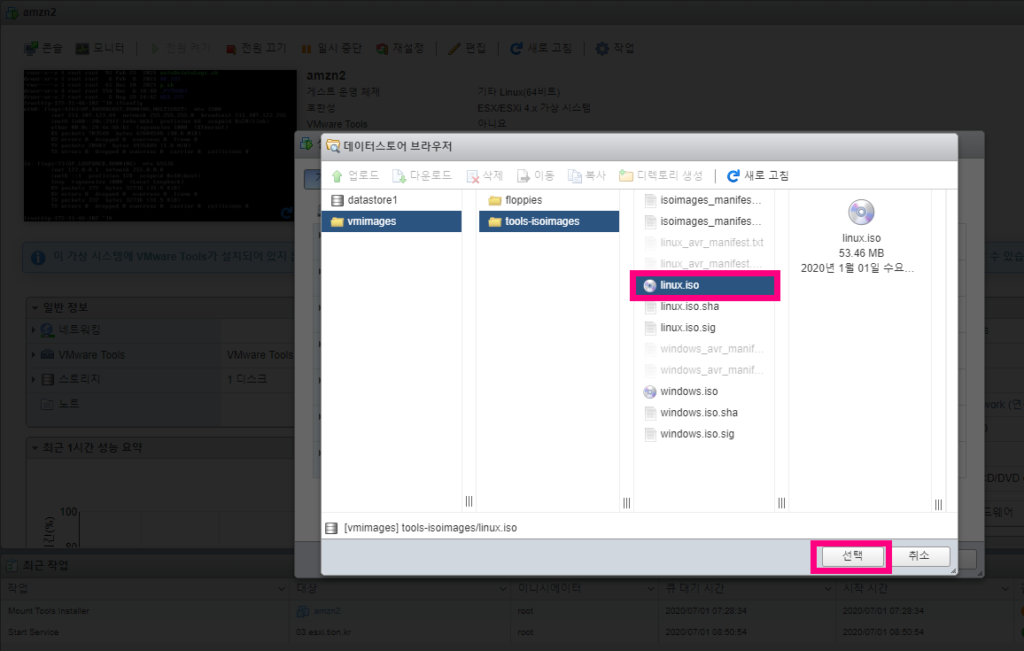This screenshot has width=1024, height=651.
Task: Click the 취소 cancel button
Action: point(918,556)
